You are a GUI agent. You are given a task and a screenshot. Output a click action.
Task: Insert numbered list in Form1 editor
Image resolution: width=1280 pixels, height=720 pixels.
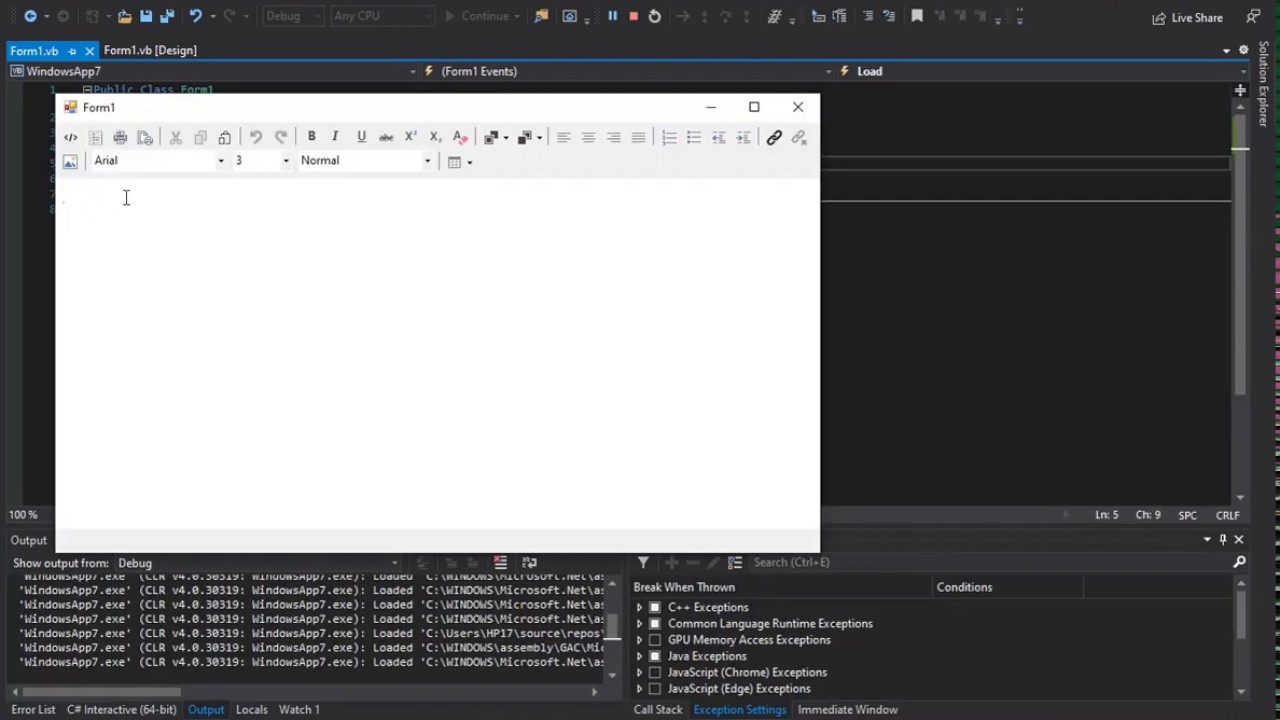click(x=669, y=137)
